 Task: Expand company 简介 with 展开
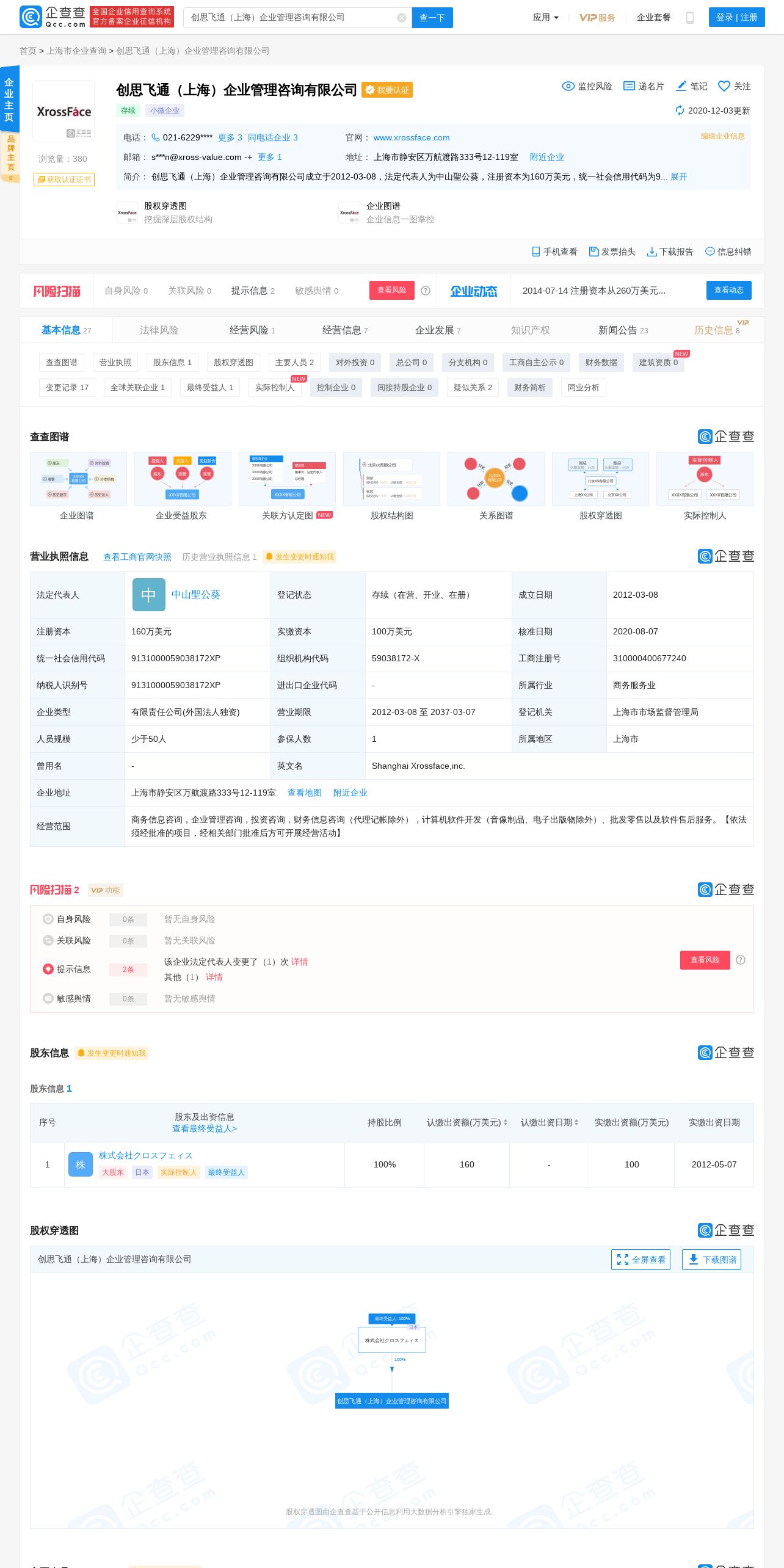click(x=678, y=176)
